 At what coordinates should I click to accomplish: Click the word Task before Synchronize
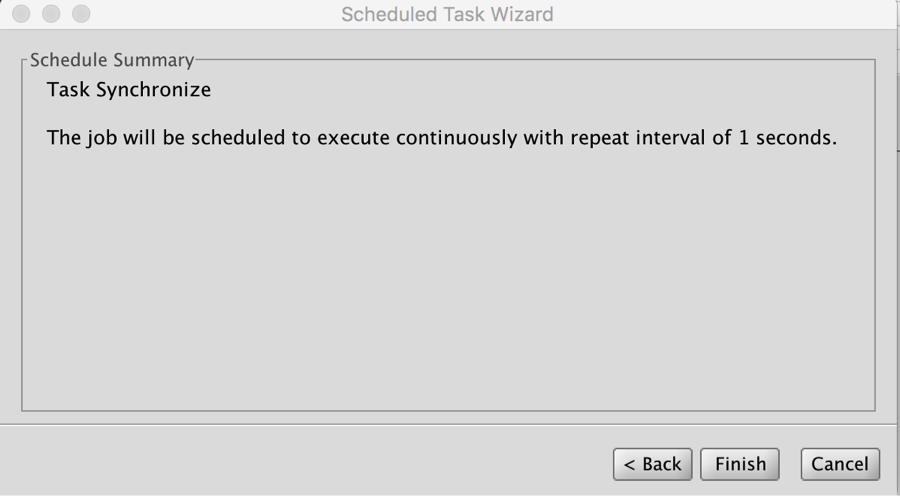point(68,90)
